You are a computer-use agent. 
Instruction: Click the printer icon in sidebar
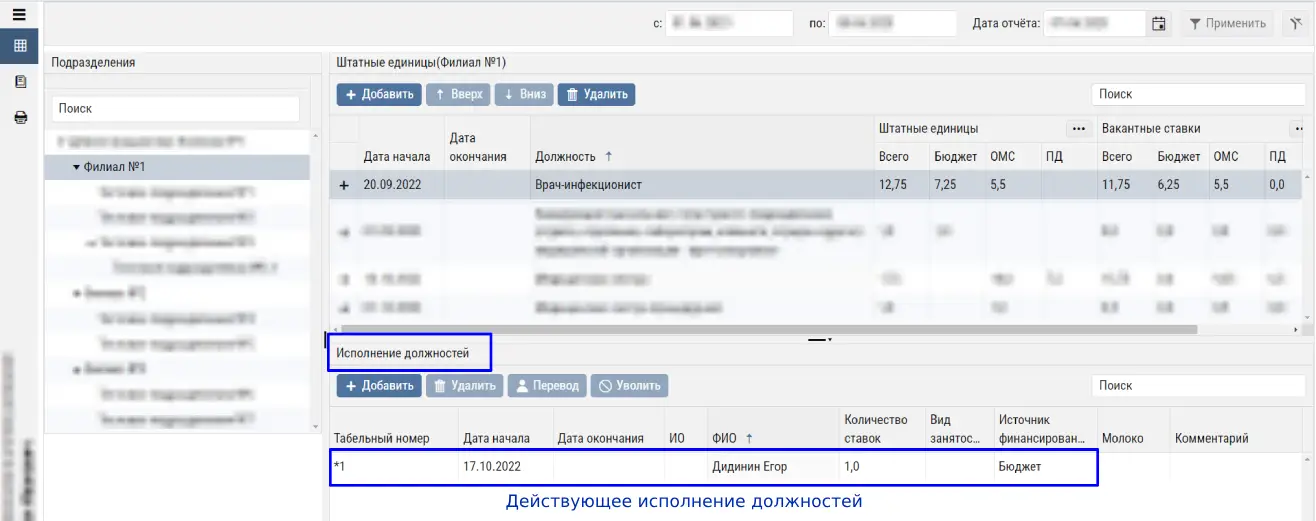click(x=19, y=117)
